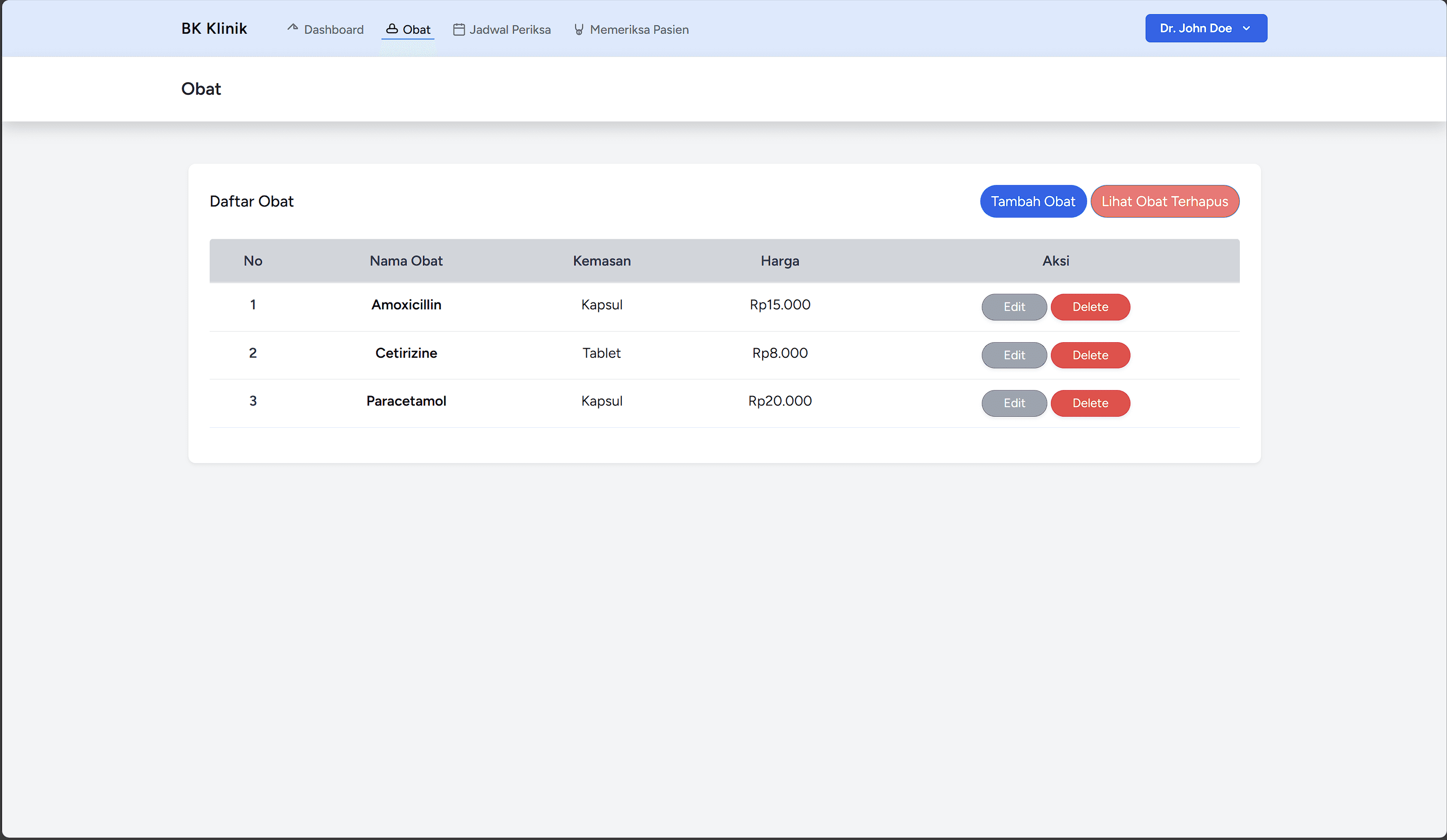The image size is (1447, 840).
Task: Click the Jadwal Periksa calendar icon
Action: [459, 29]
